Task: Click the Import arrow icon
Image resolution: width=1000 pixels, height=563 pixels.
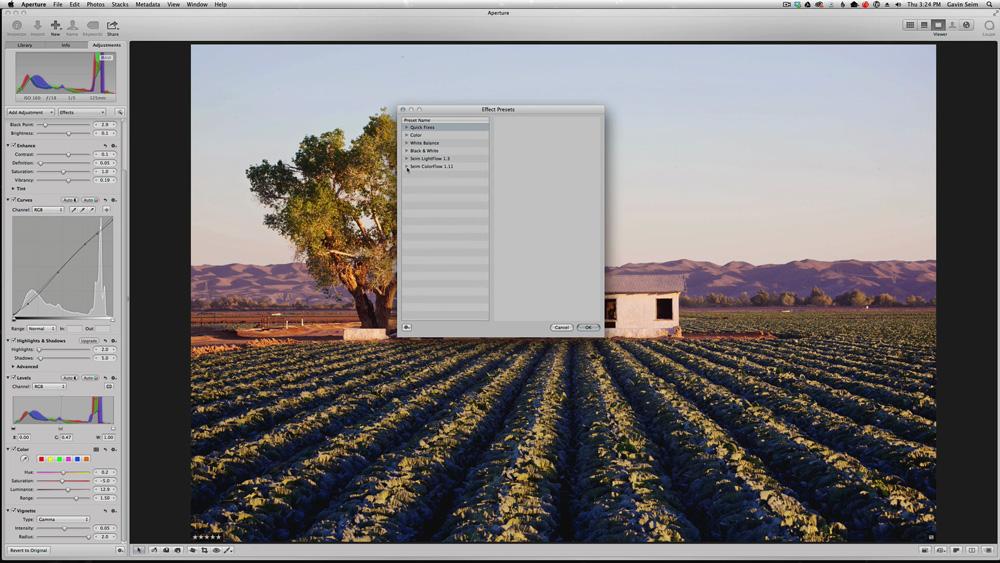Action: (x=37, y=25)
